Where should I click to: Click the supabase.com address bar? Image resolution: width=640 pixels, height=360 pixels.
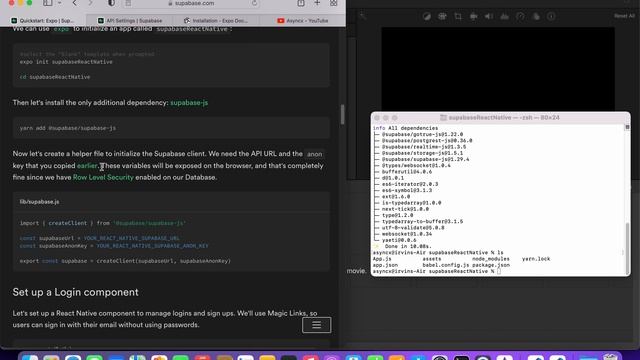tap(192, 3)
